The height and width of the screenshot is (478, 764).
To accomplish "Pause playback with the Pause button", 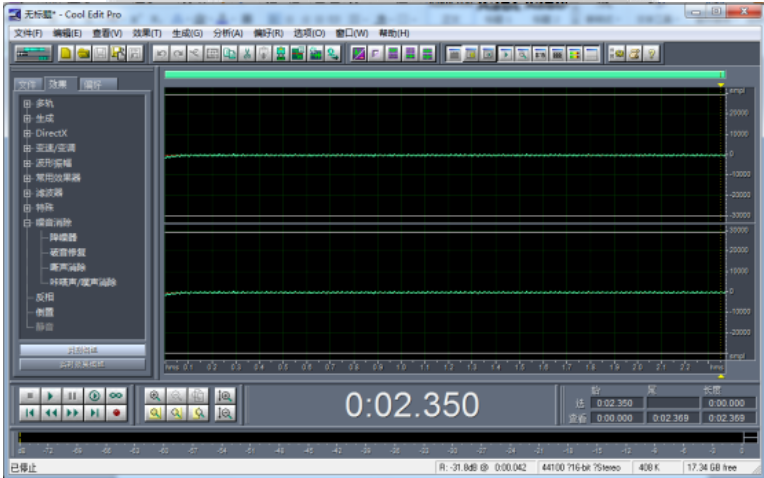I will [72, 396].
